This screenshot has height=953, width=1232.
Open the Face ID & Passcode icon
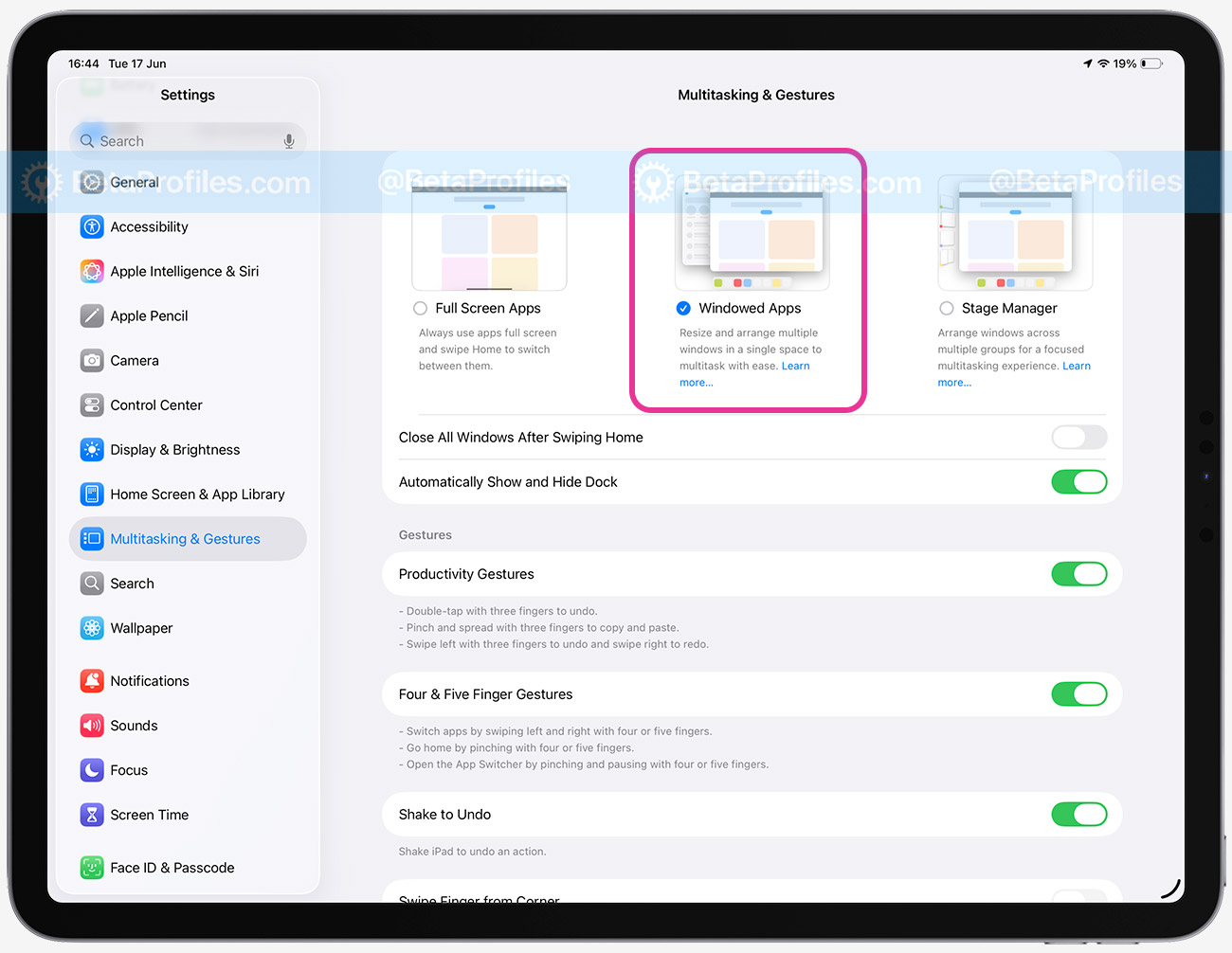[x=92, y=867]
